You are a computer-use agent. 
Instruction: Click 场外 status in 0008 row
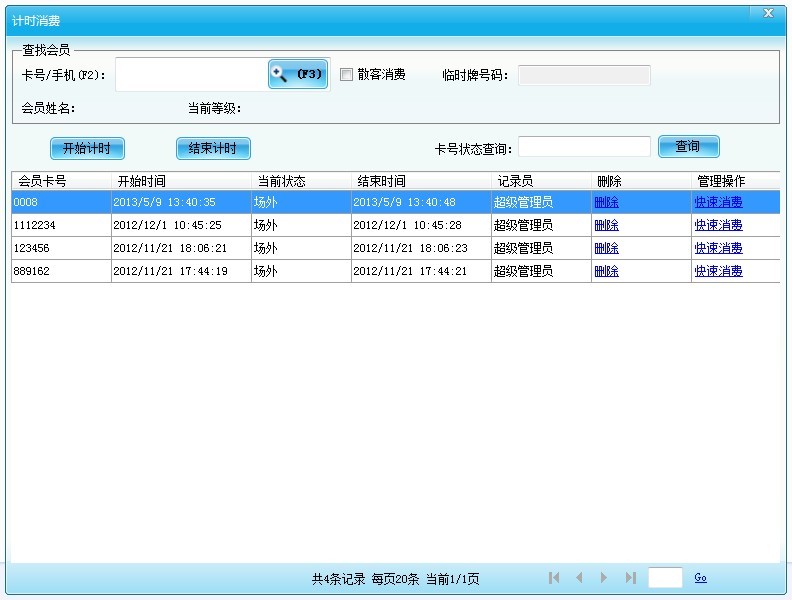[x=266, y=202]
